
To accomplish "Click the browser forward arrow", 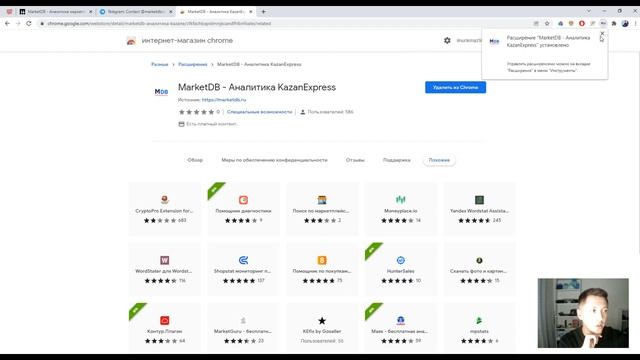I will pyautogui.click(x=18, y=24).
